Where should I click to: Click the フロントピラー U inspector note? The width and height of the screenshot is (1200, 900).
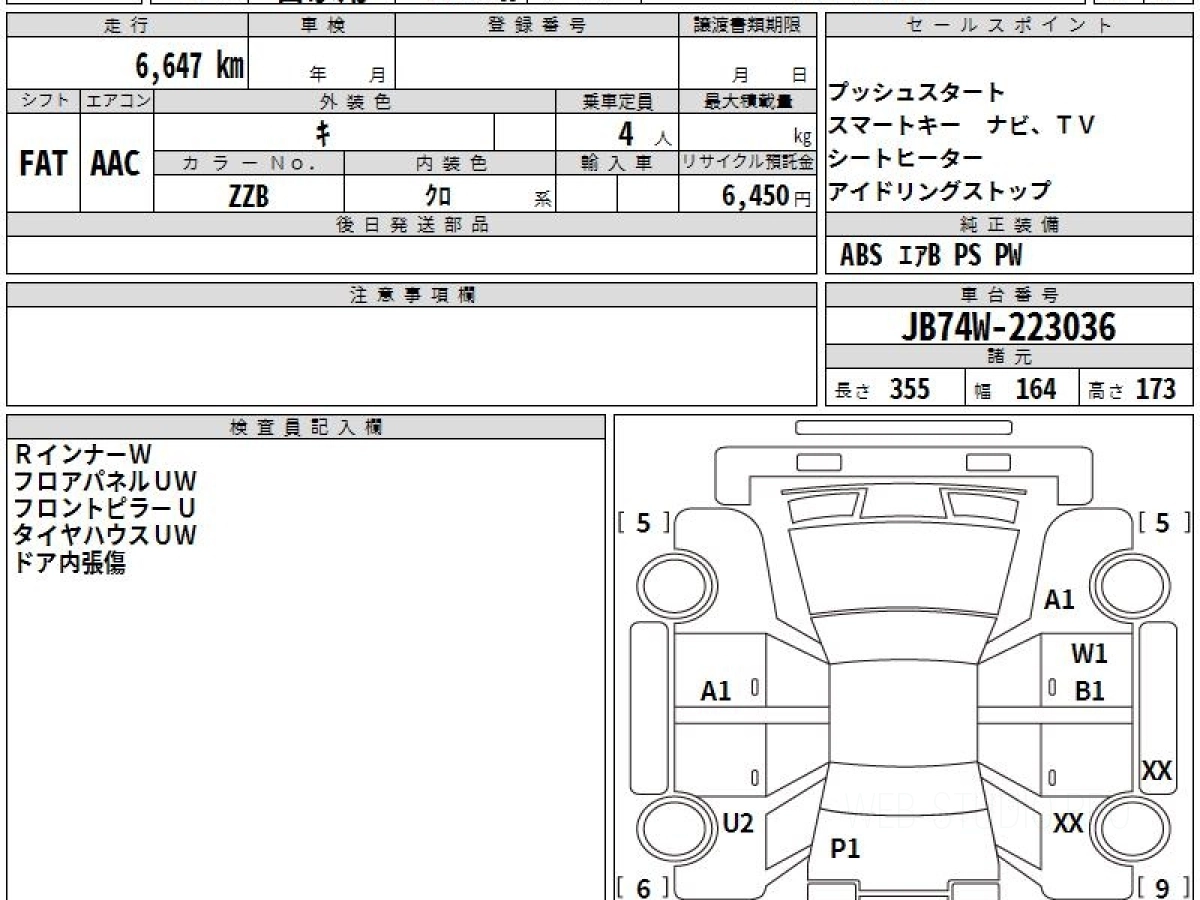(x=104, y=508)
